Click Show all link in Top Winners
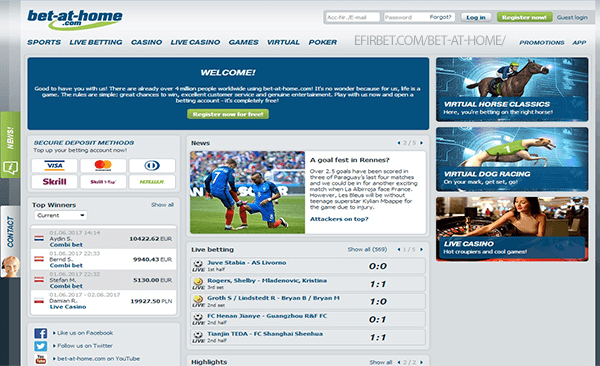 click(162, 205)
